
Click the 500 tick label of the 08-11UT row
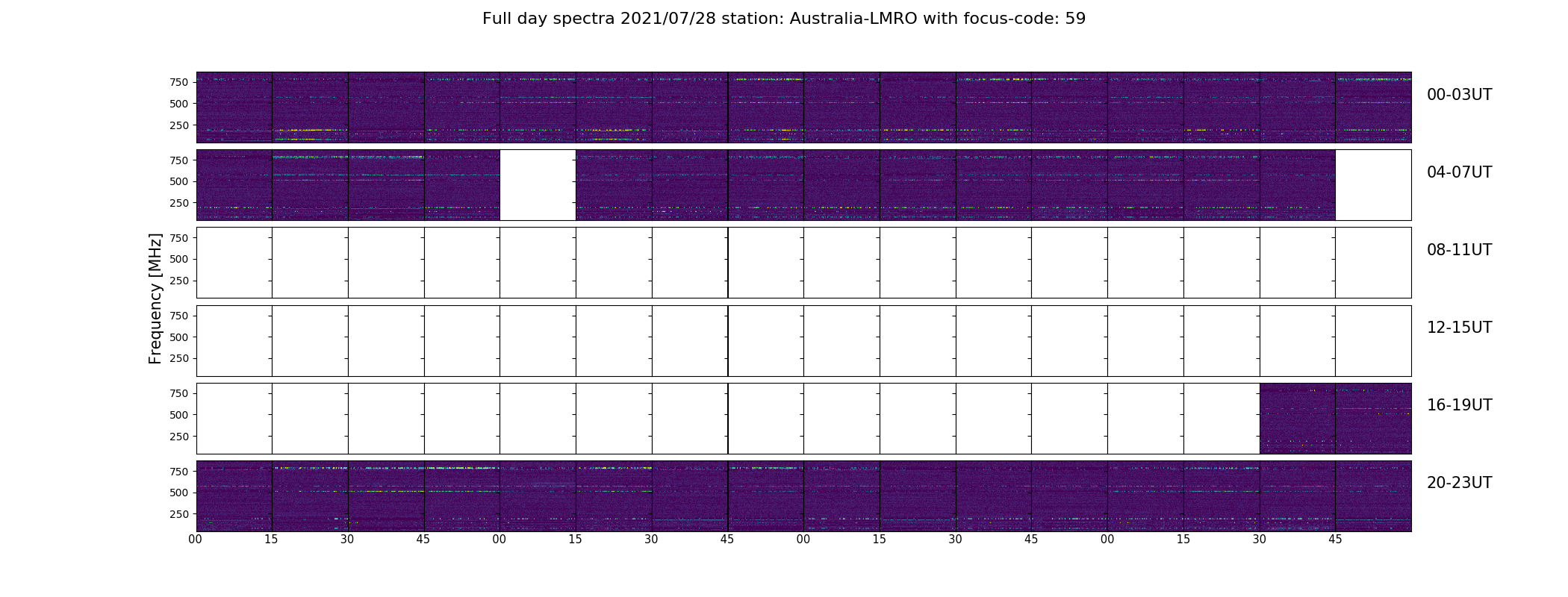tap(178, 259)
